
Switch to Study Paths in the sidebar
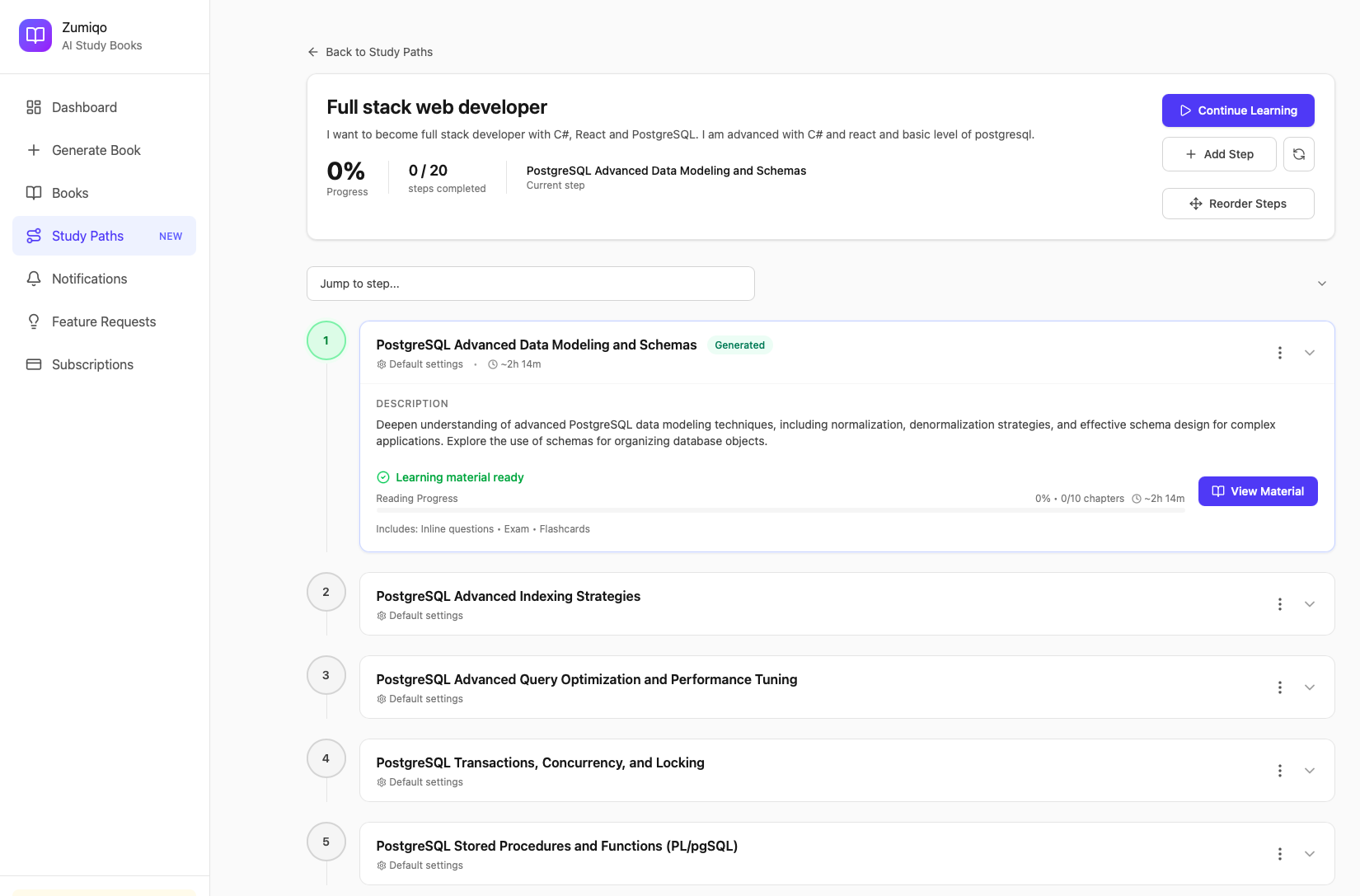point(87,236)
